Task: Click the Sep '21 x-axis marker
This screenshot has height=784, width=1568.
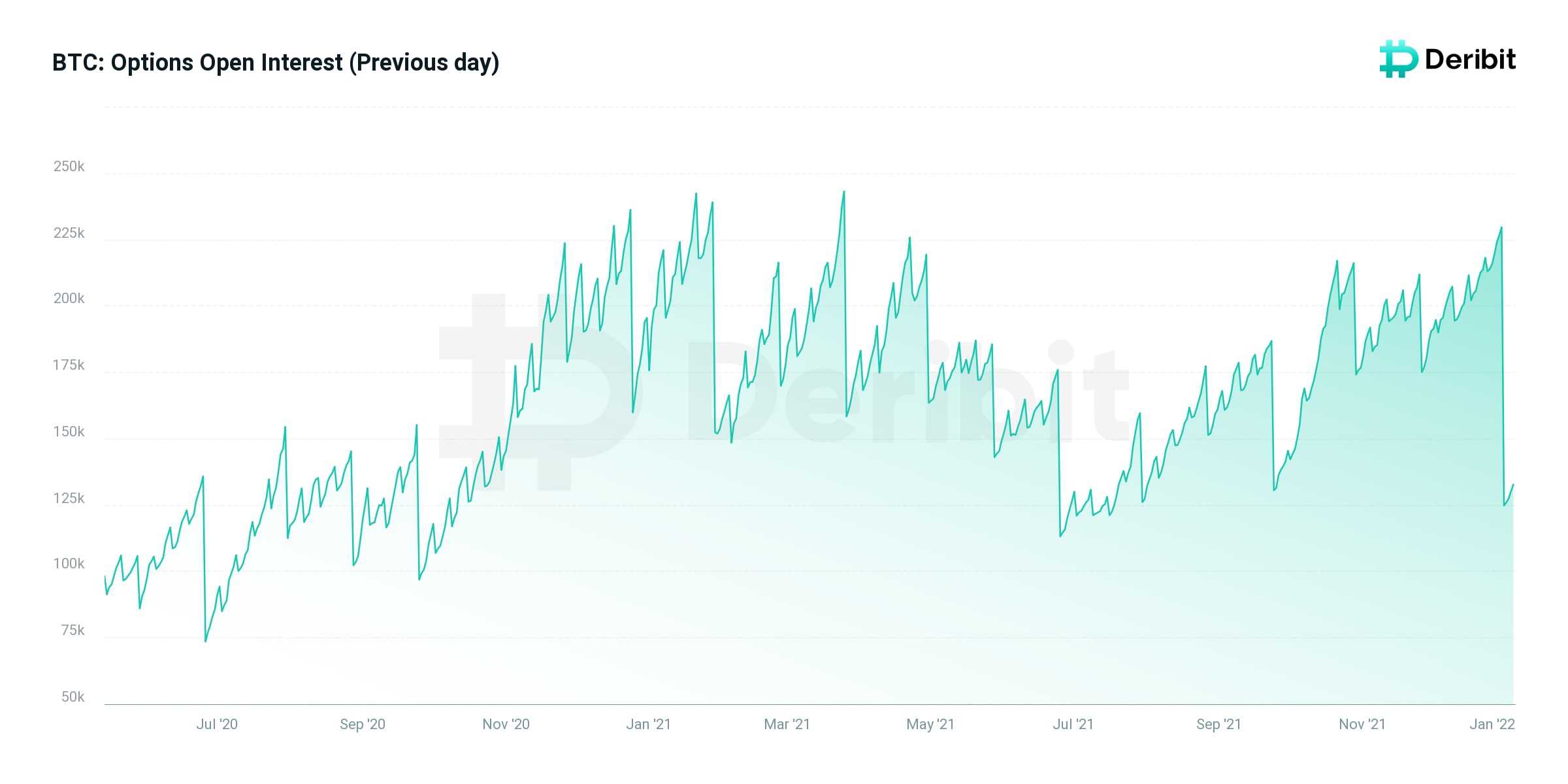Action: tap(1219, 725)
